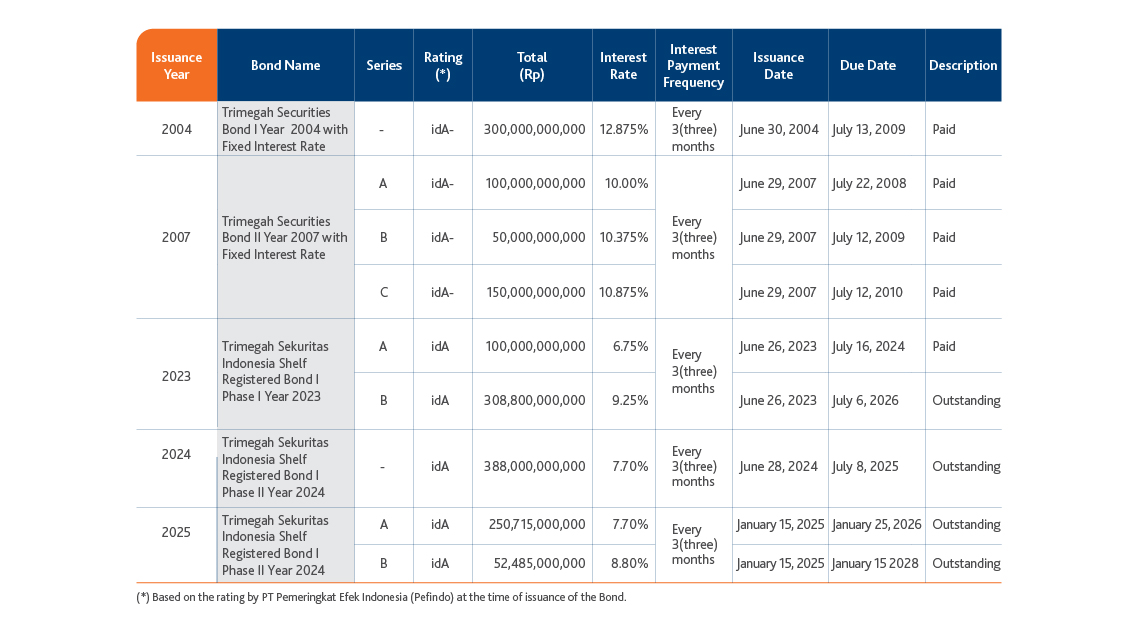Image resolution: width=1138 pixels, height=625 pixels.
Task: Select the 2023 issuance year cell
Action: pos(176,376)
